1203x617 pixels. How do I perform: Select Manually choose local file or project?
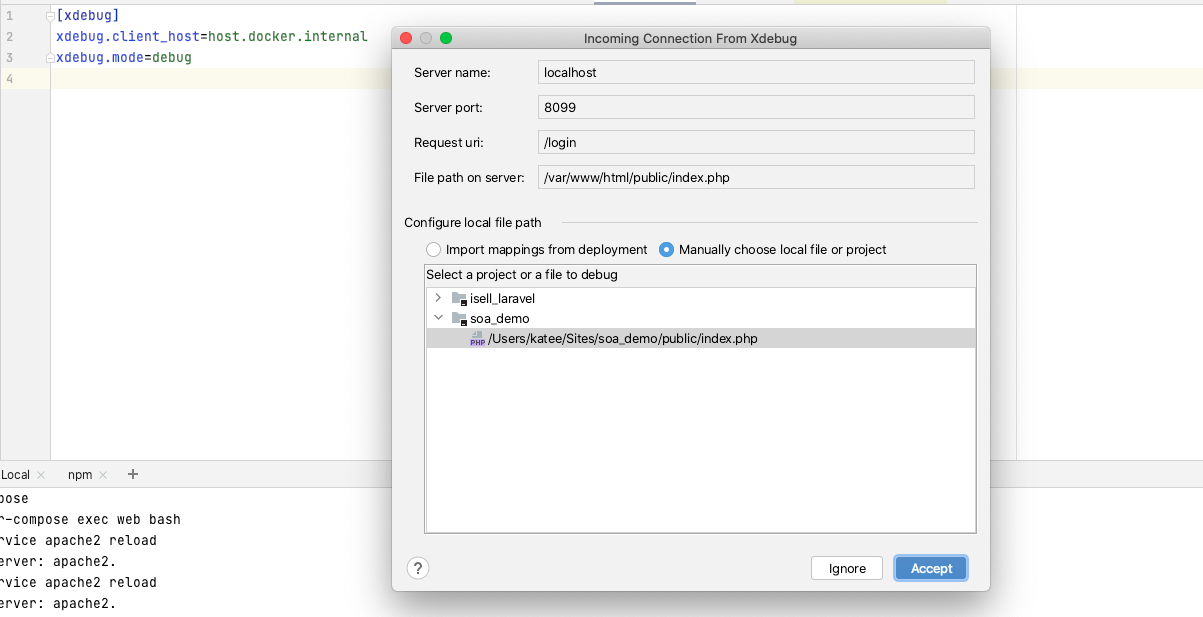(666, 249)
